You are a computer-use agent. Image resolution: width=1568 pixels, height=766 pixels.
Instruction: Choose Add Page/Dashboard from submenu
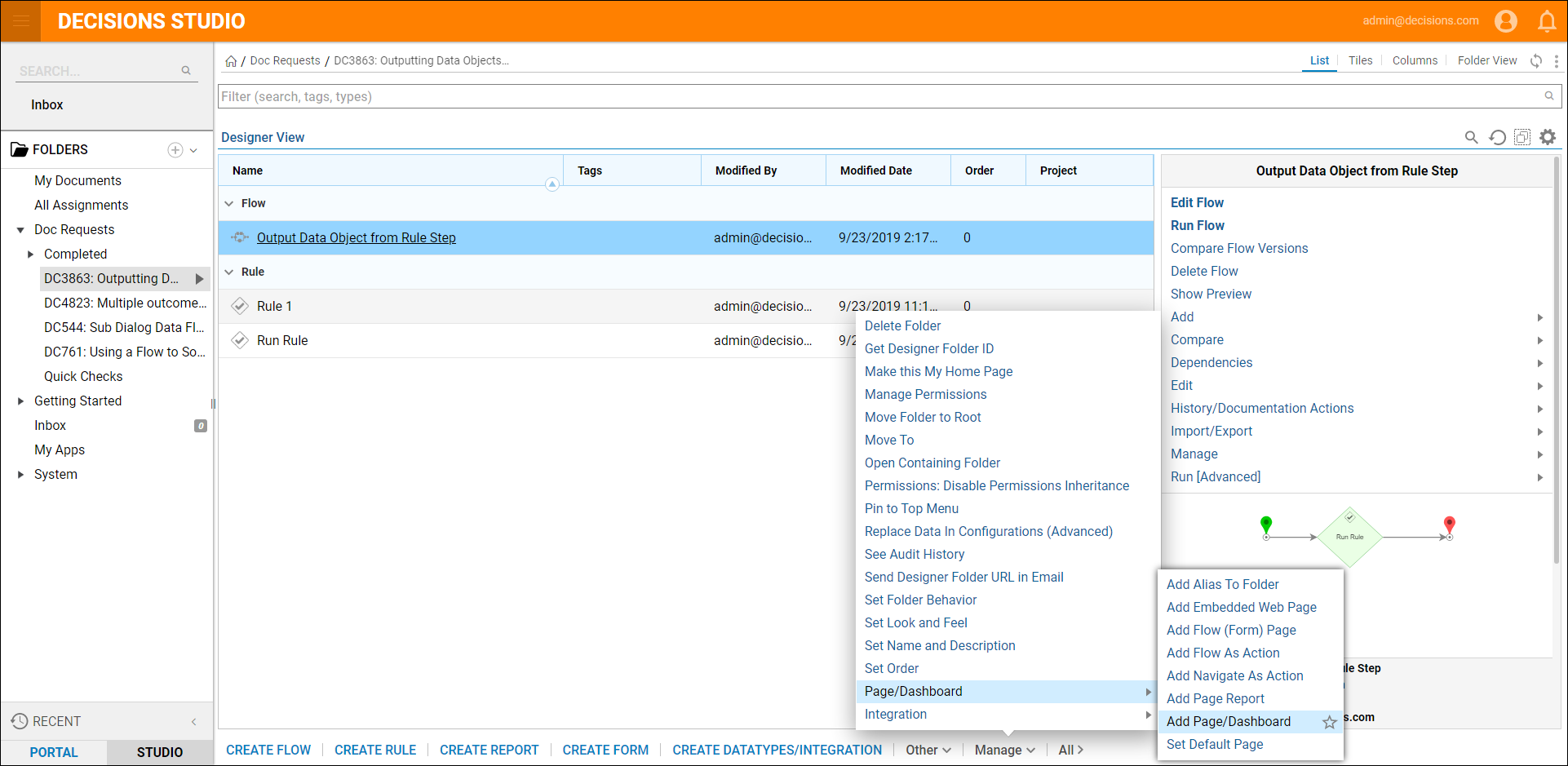click(x=1229, y=721)
